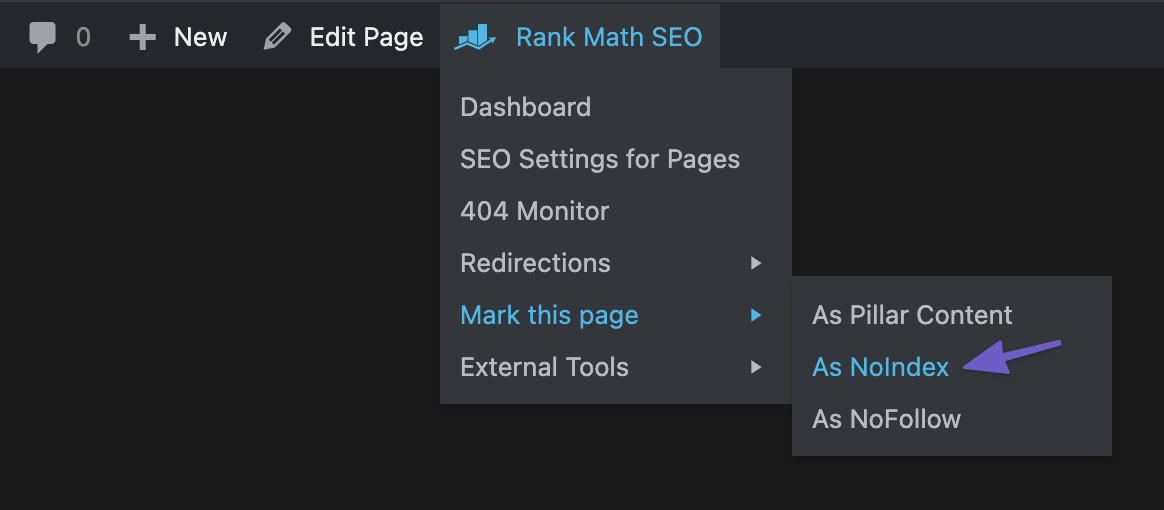
Task: Open the New content menu label
Action: [x=200, y=37]
